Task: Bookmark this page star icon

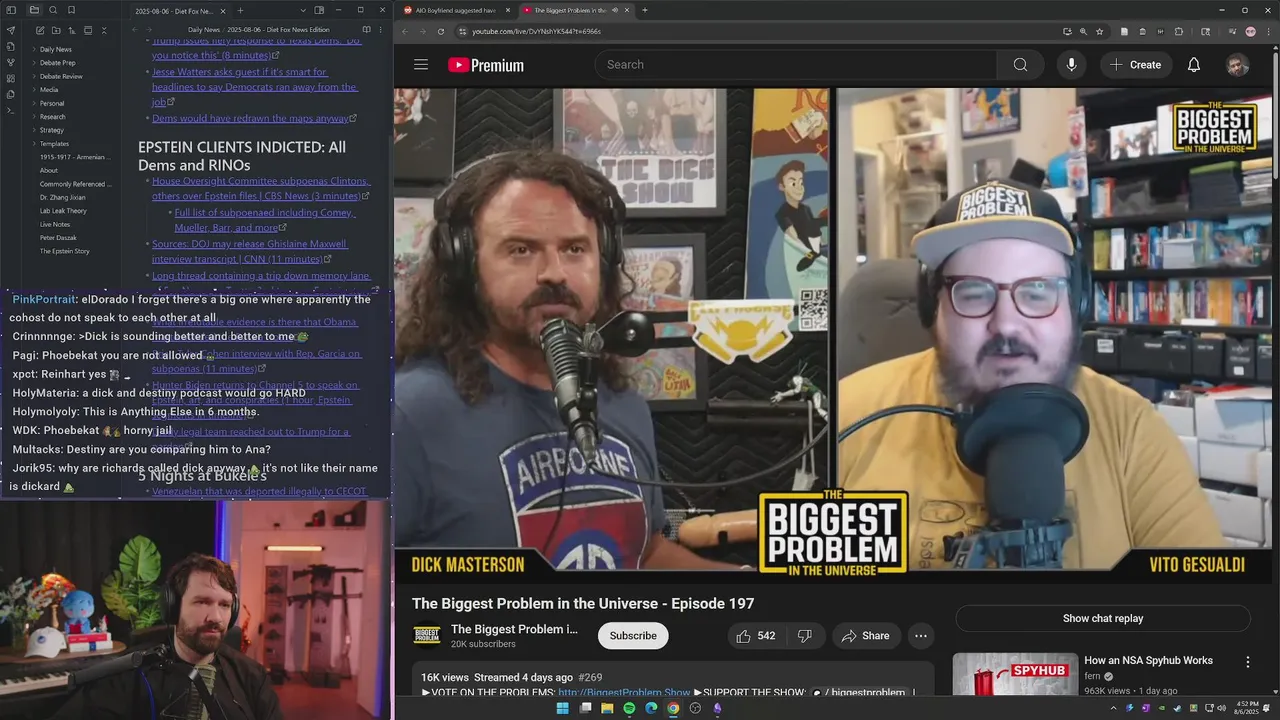Action: [x=1099, y=31]
